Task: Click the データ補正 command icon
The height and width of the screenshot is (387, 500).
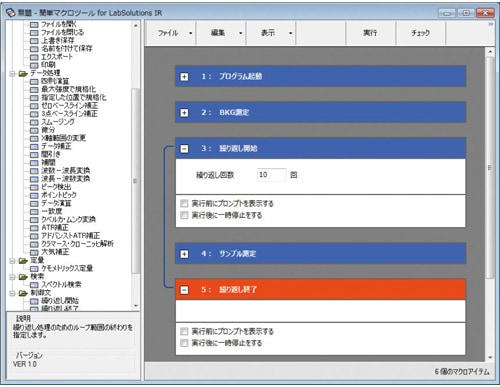Action: [34, 146]
